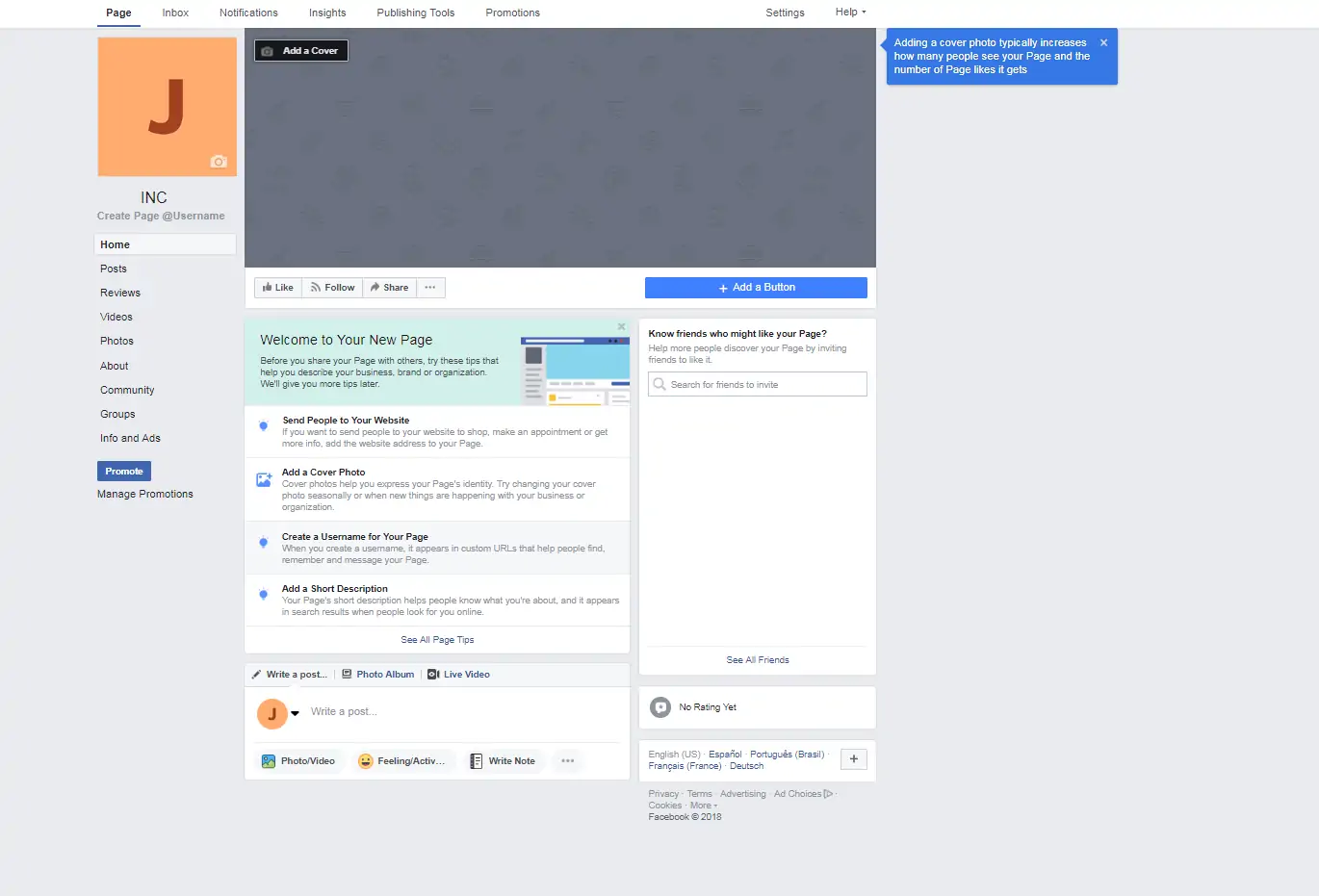Viewport: 1319px width, 896px height.
Task: Open the Insights tab
Action: 327,13
